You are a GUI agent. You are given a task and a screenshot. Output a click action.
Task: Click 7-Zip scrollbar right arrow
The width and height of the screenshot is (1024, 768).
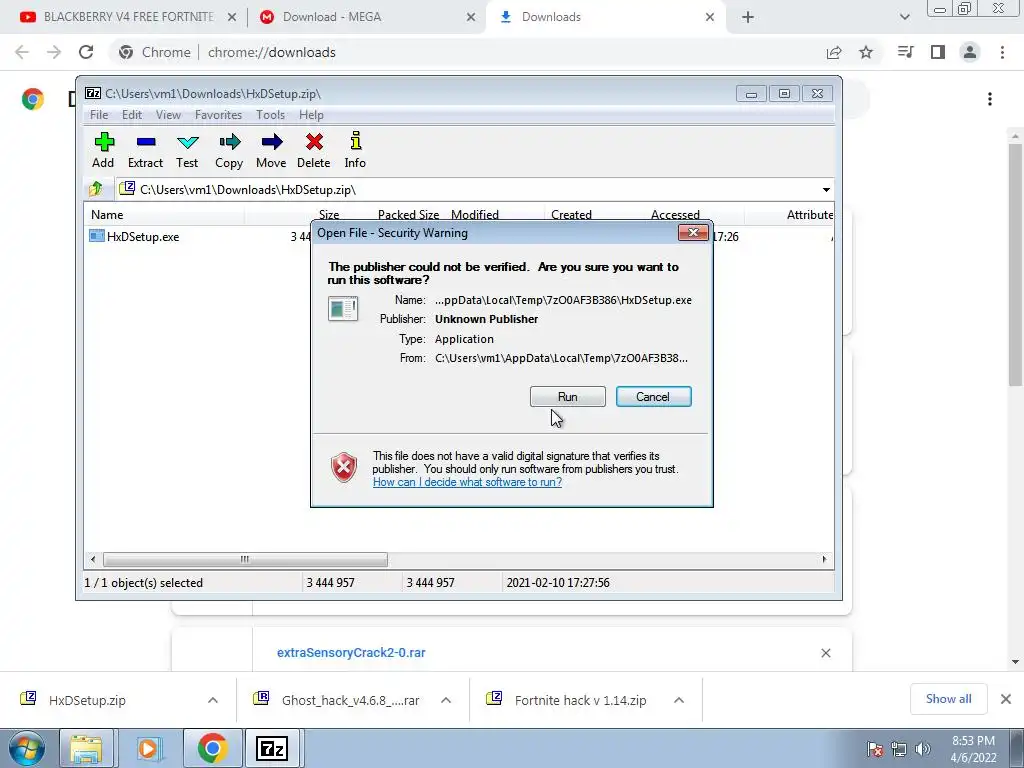[x=824, y=560]
